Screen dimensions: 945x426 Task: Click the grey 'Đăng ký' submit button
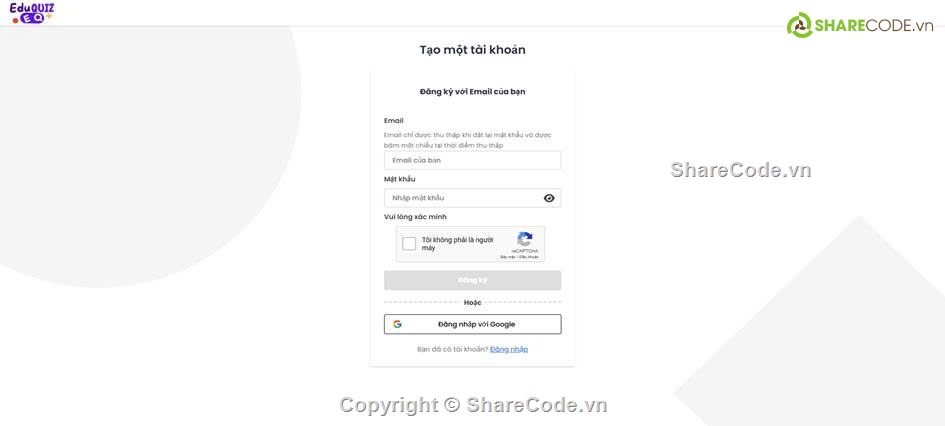point(472,280)
